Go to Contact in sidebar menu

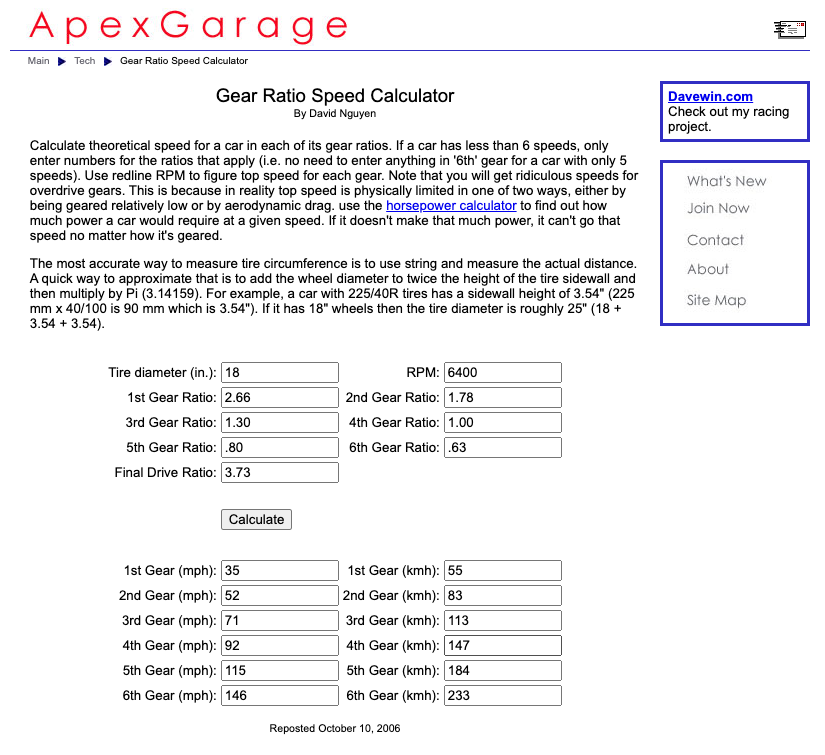pyautogui.click(x=715, y=240)
